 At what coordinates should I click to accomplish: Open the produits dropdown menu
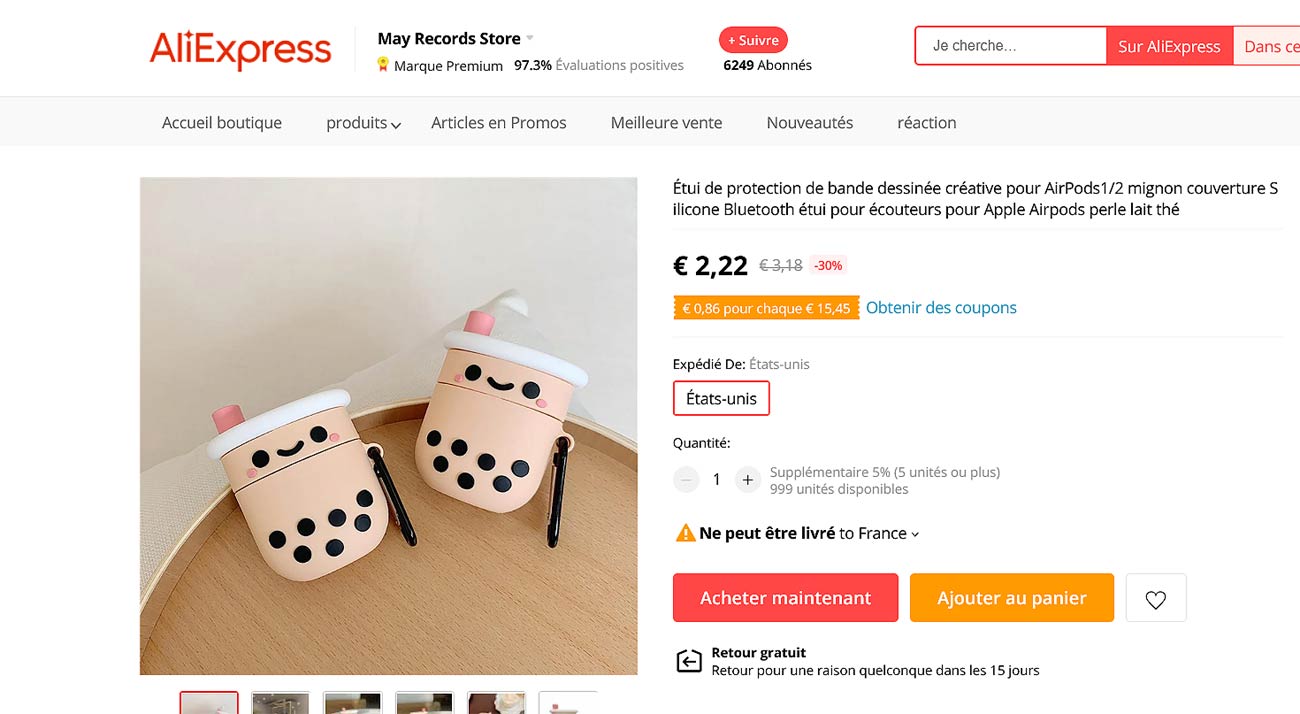click(x=363, y=123)
